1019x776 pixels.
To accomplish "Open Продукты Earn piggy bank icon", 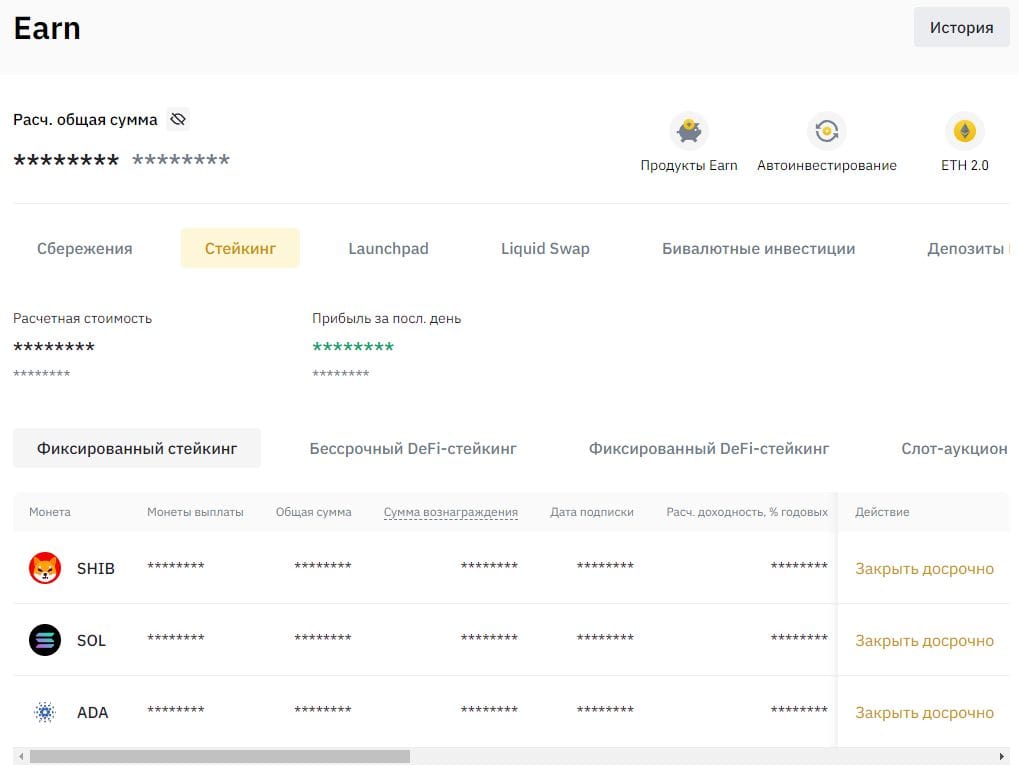I will (689, 131).
